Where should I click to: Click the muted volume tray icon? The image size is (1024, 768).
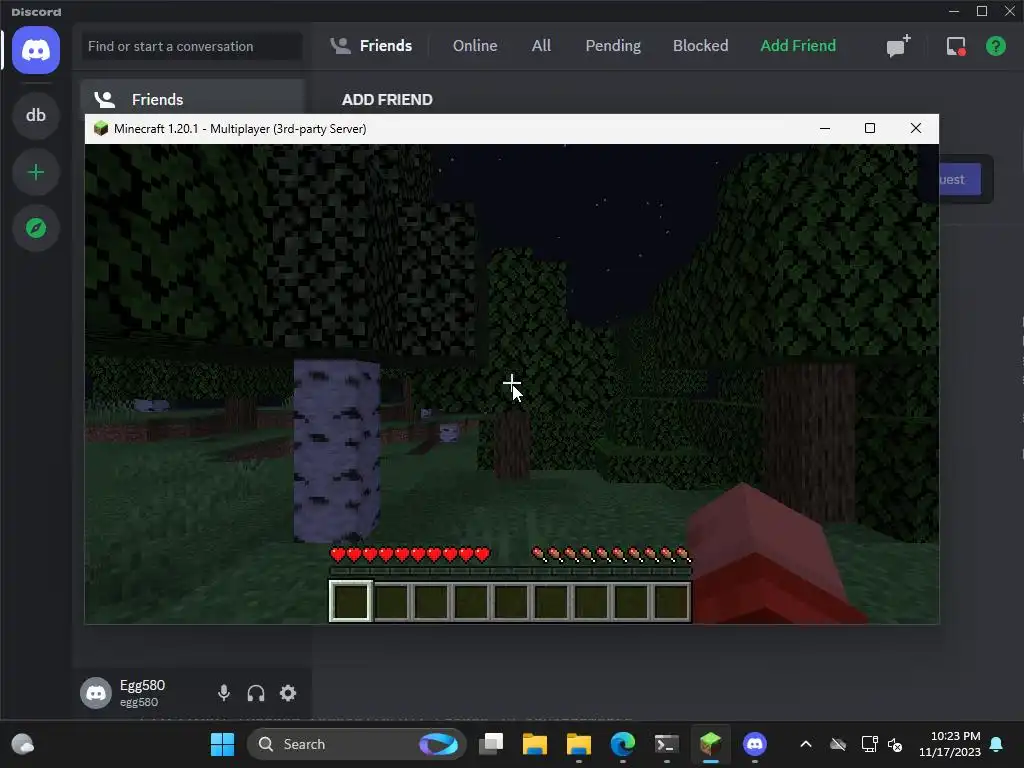coord(895,744)
